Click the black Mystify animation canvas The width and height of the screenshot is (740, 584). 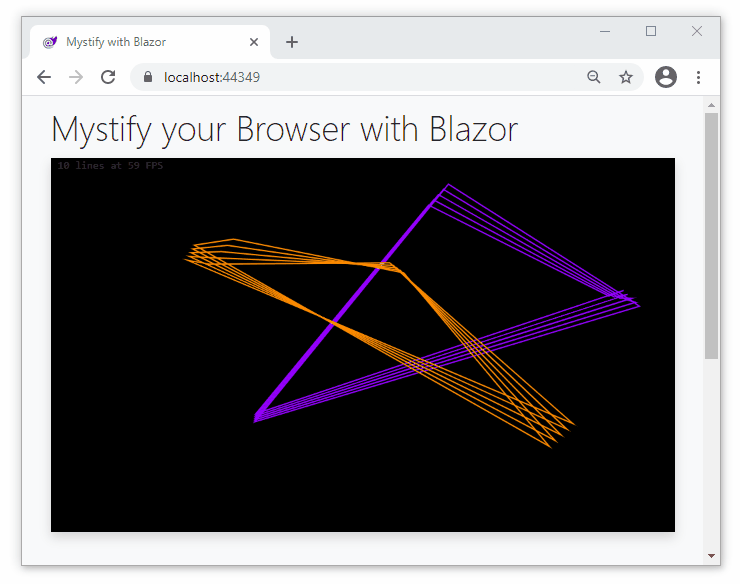coord(363,345)
